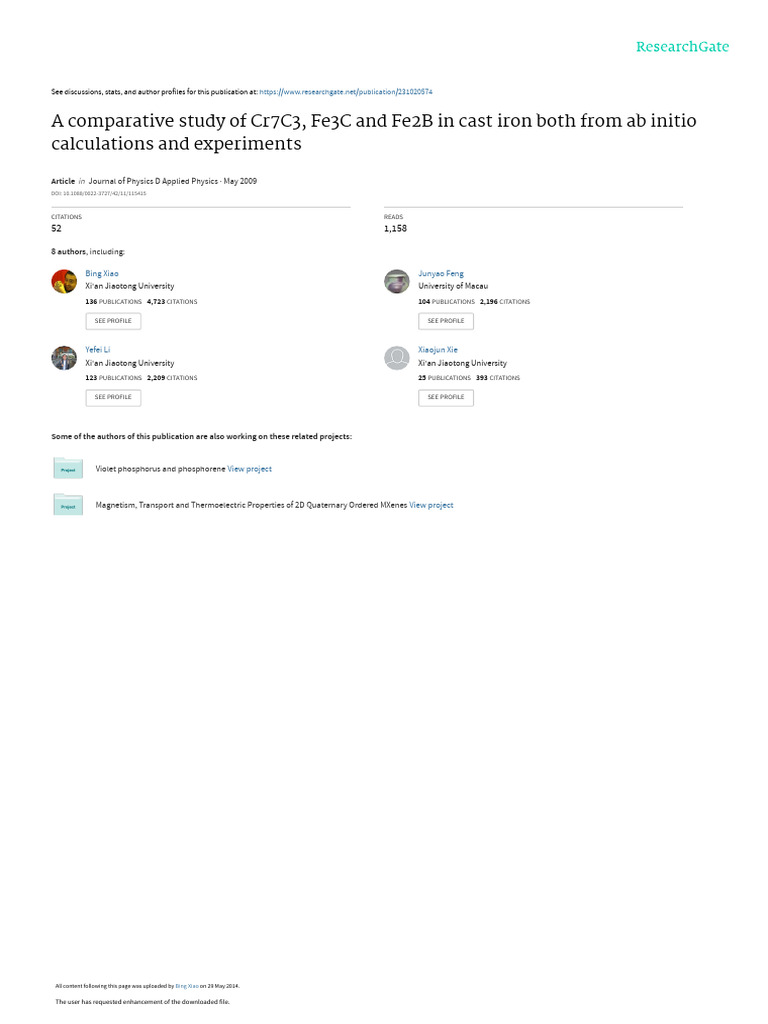The width and height of the screenshot is (768, 1024).
Task: Click See Profile under Bing Xiao
Action: 113,321
